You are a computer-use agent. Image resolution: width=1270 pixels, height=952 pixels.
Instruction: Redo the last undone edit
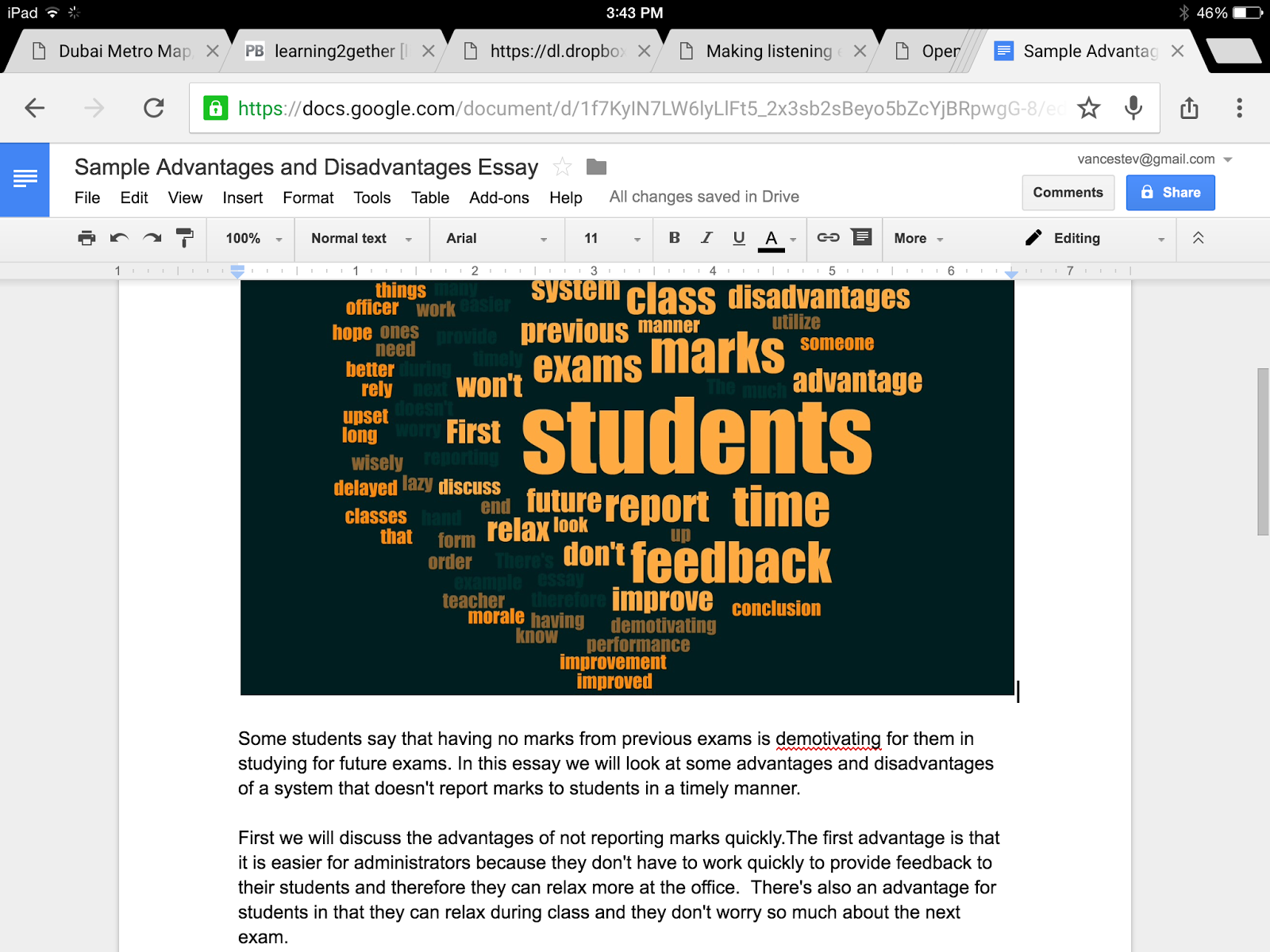tap(152, 238)
